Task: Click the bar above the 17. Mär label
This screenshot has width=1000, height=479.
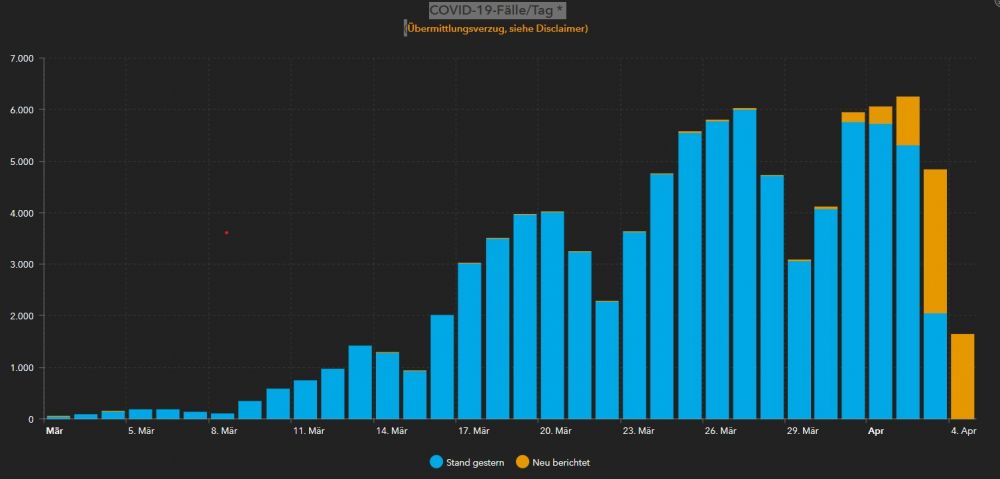Action: coord(470,341)
